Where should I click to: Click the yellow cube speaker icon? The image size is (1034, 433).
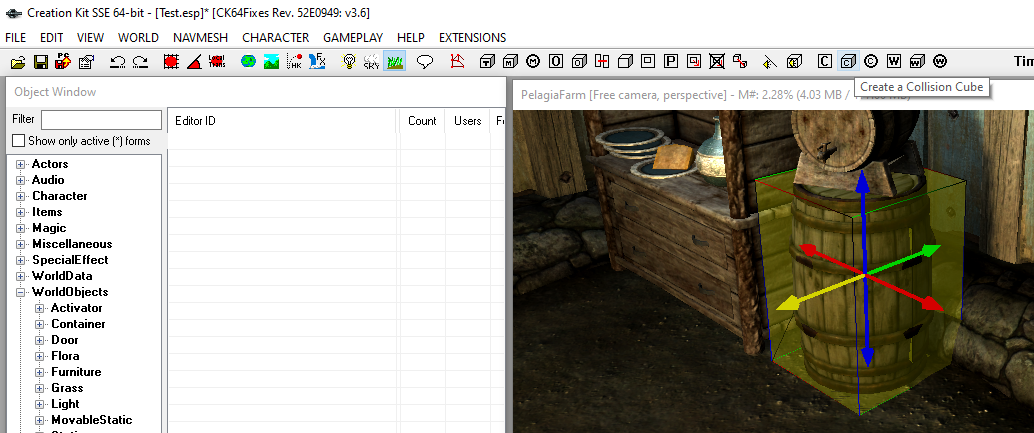(794, 62)
